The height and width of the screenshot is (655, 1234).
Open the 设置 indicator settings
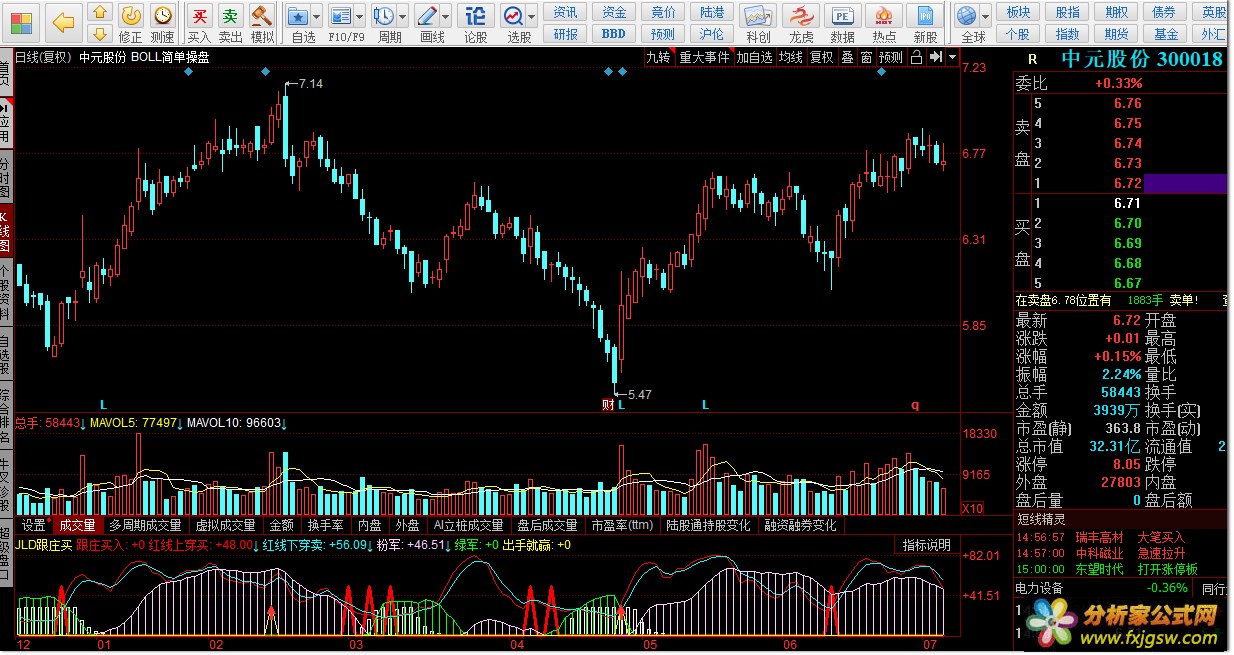click(35, 525)
